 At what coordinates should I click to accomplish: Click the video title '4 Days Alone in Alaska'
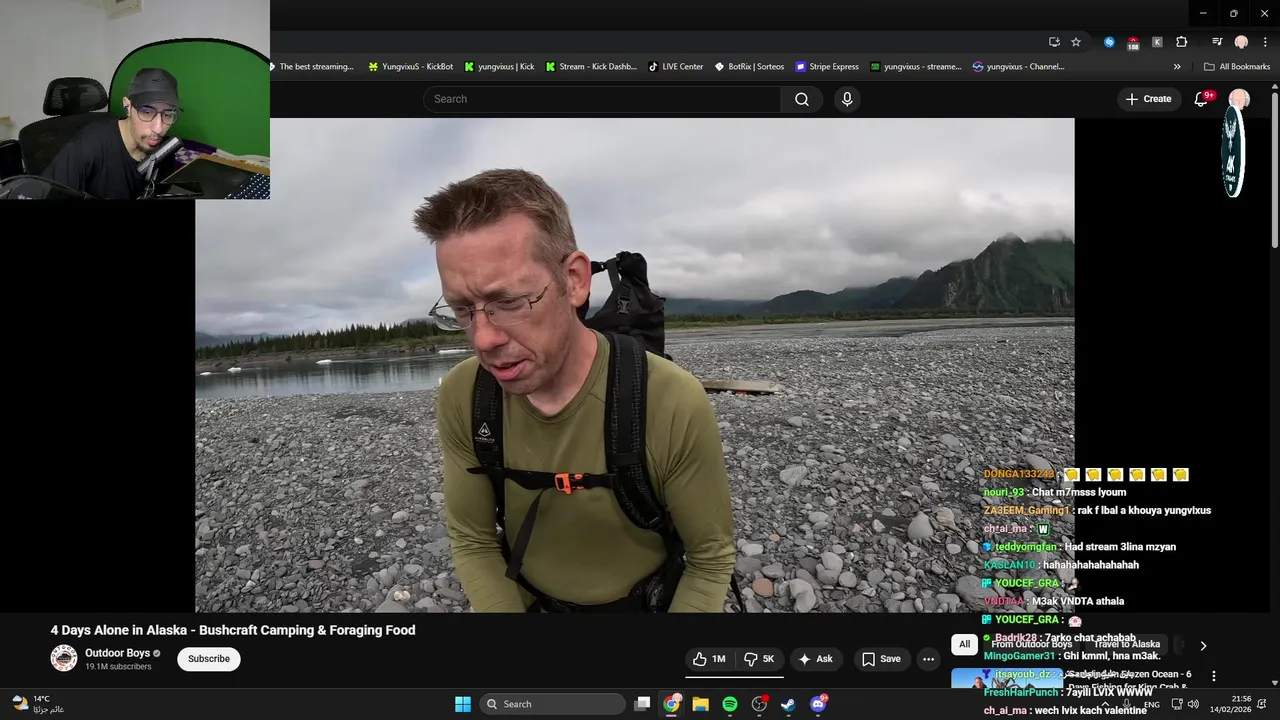click(x=233, y=630)
